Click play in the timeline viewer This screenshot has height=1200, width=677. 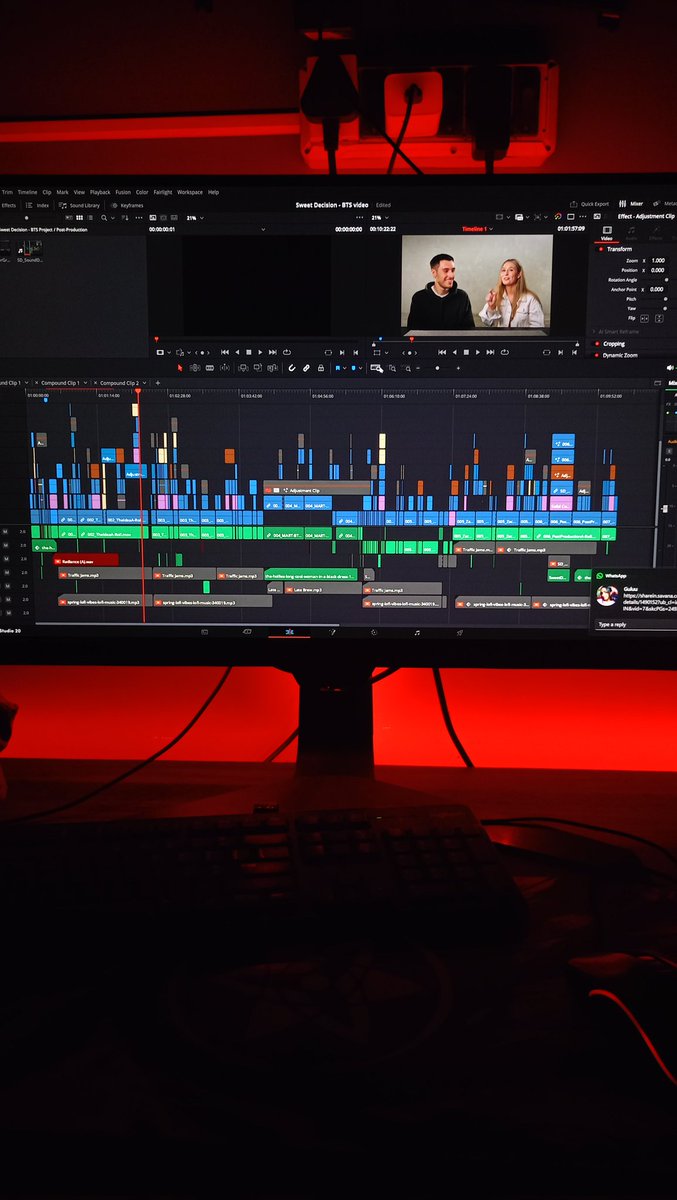[x=478, y=352]
